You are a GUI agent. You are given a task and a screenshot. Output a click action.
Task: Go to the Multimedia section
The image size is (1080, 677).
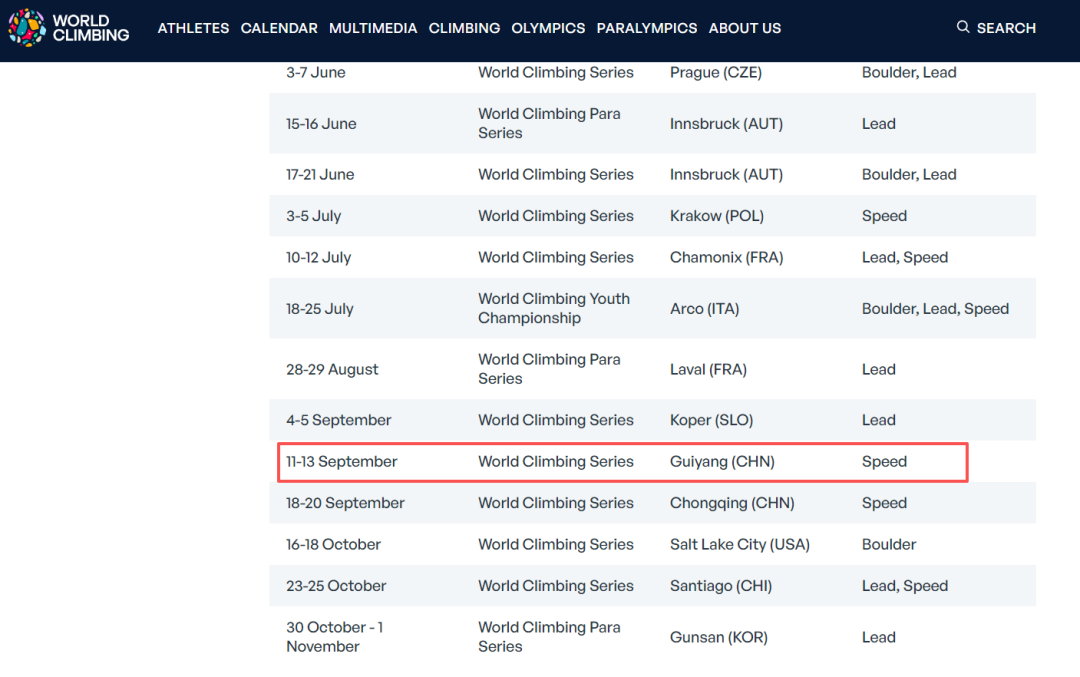373,28
